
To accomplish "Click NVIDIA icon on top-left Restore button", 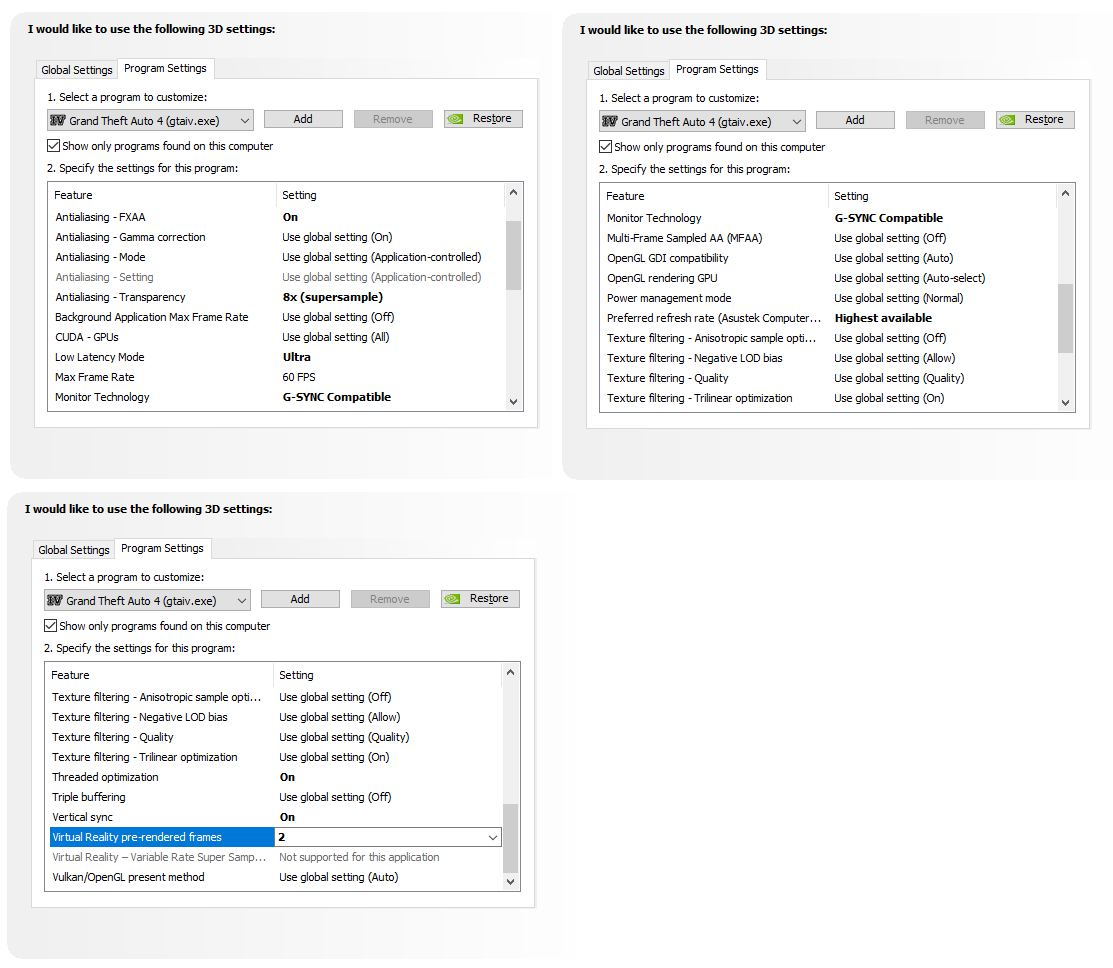I will (x=456, y=119).
